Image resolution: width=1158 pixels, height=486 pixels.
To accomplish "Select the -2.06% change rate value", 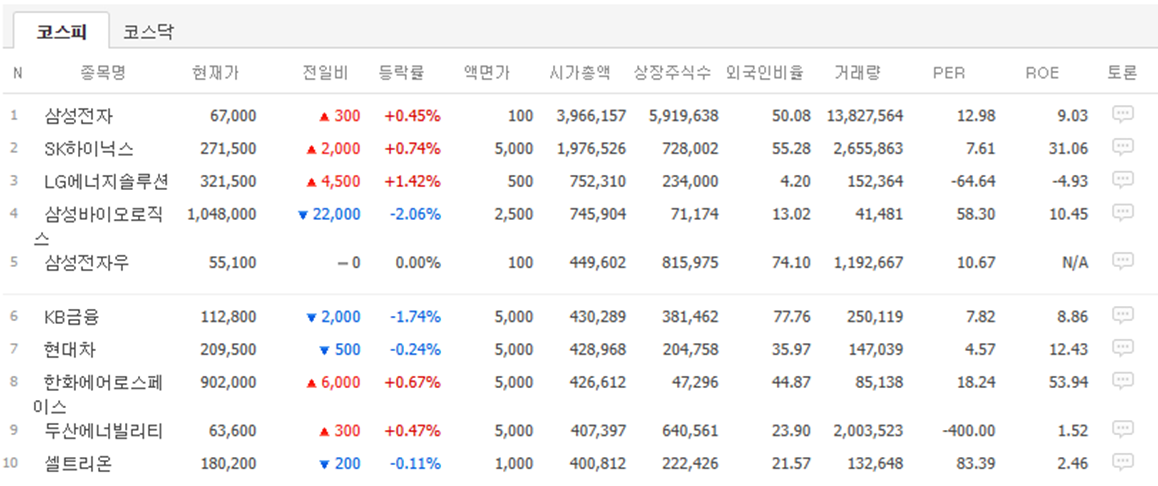I will click(x=415, y=214).
